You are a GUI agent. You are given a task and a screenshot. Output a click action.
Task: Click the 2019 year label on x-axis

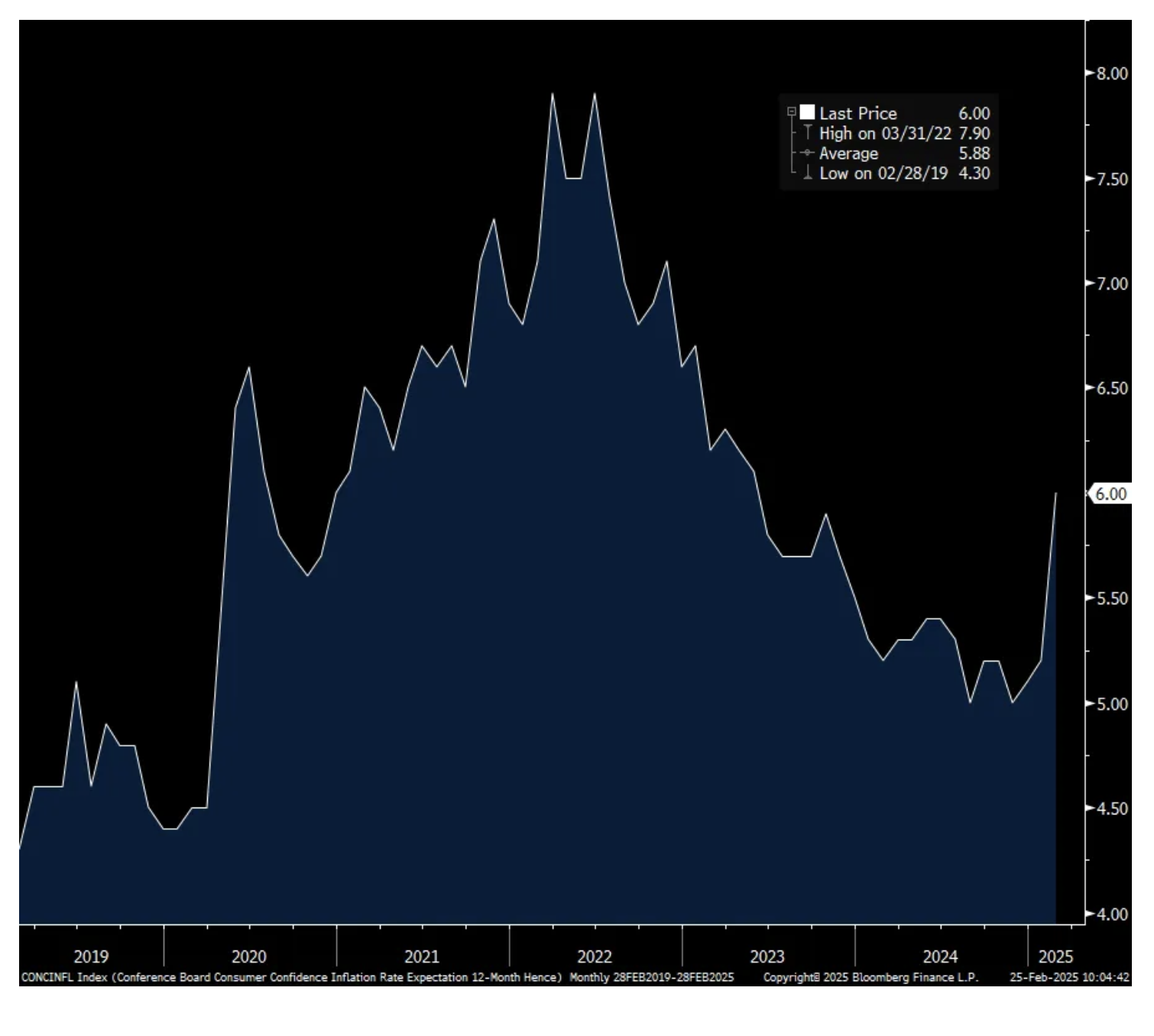91,956
